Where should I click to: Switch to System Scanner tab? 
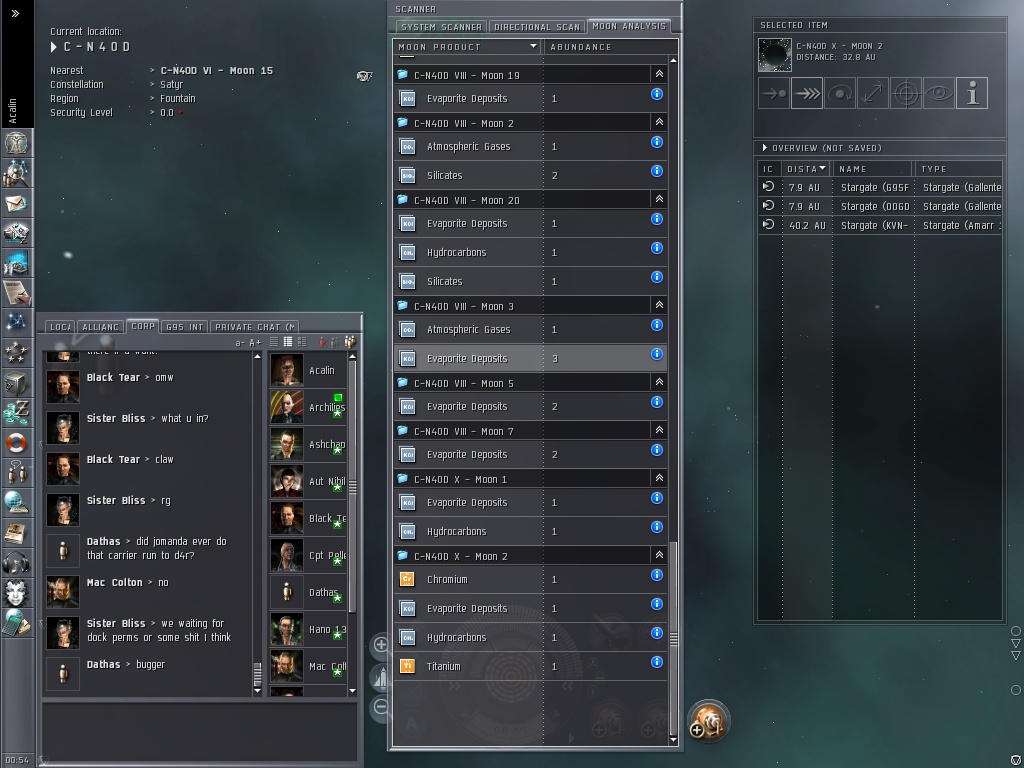pos(441,27)
